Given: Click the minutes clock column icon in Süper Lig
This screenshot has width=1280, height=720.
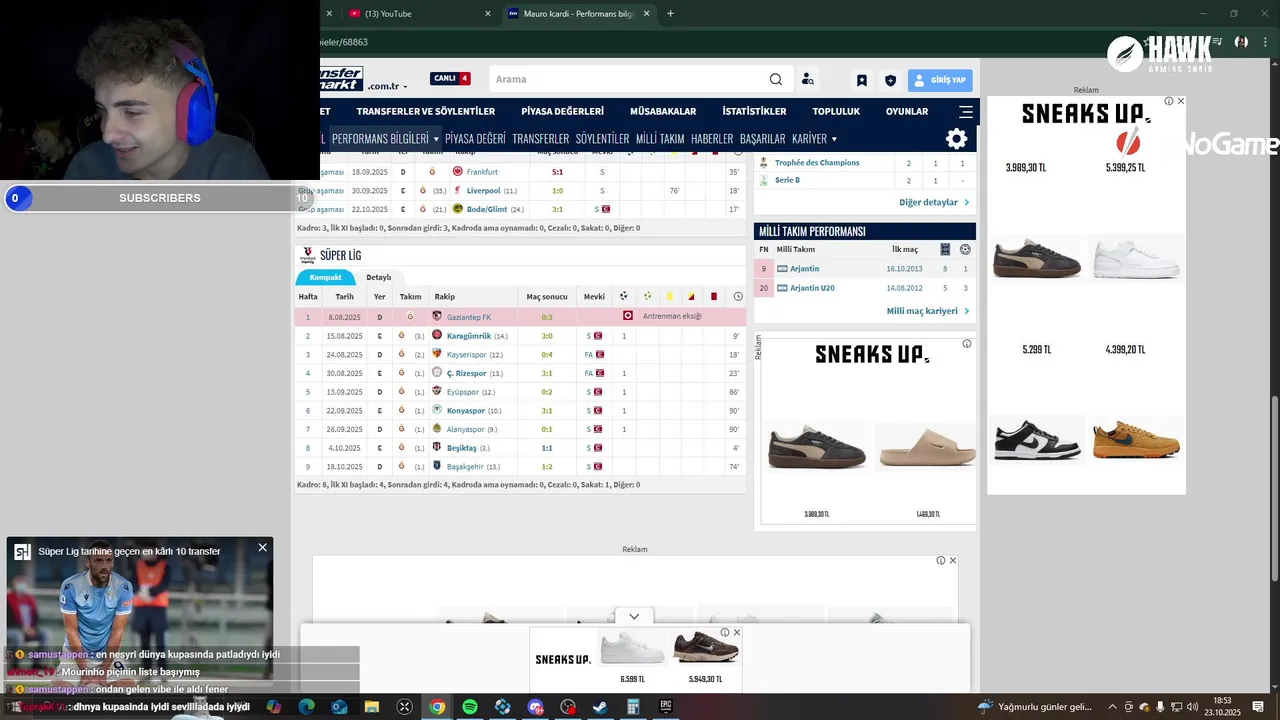Looking at the screenshot, I should point(738,296).
